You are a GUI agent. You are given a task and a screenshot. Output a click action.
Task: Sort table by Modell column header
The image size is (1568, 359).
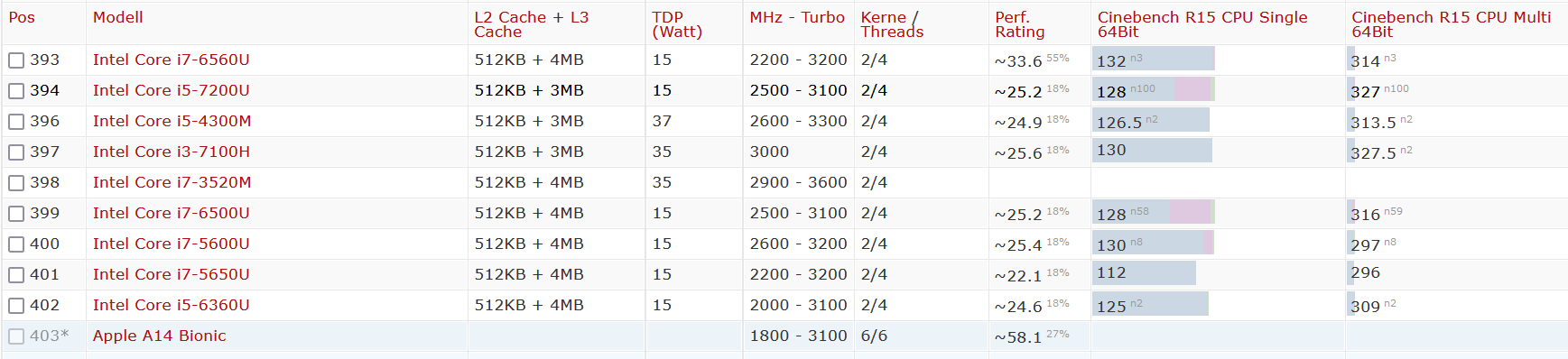[x=118, y=17]
